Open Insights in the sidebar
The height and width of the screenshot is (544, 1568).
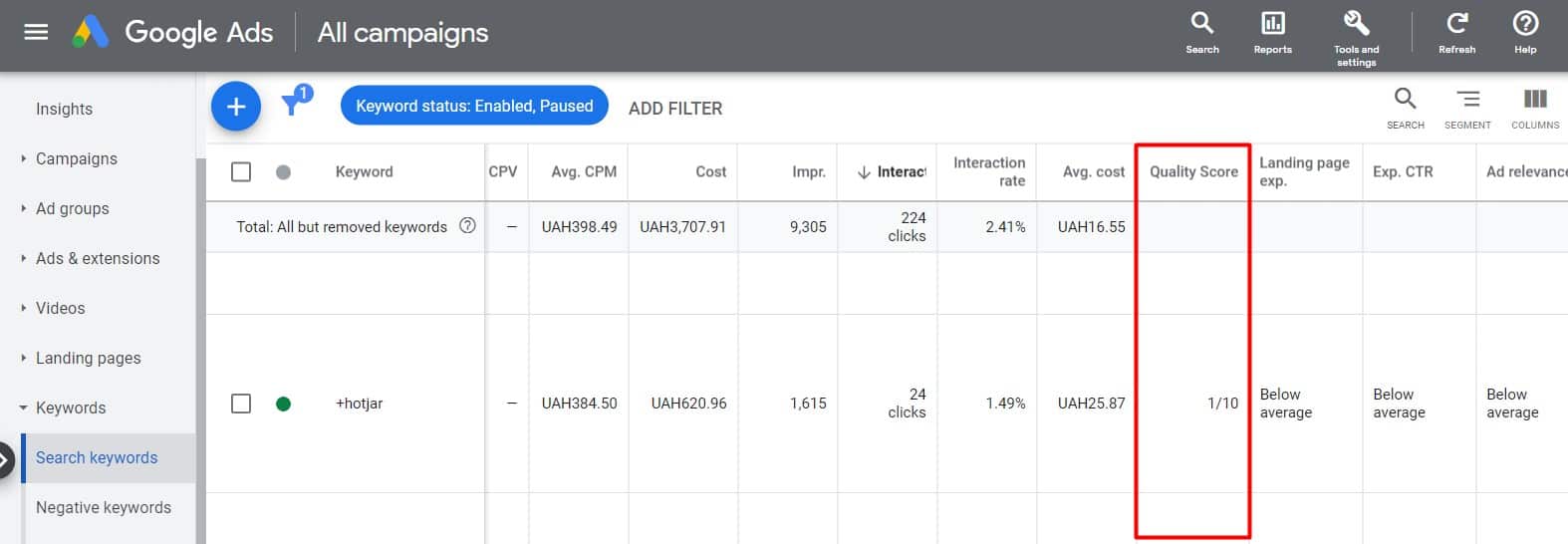pos(64,109)
